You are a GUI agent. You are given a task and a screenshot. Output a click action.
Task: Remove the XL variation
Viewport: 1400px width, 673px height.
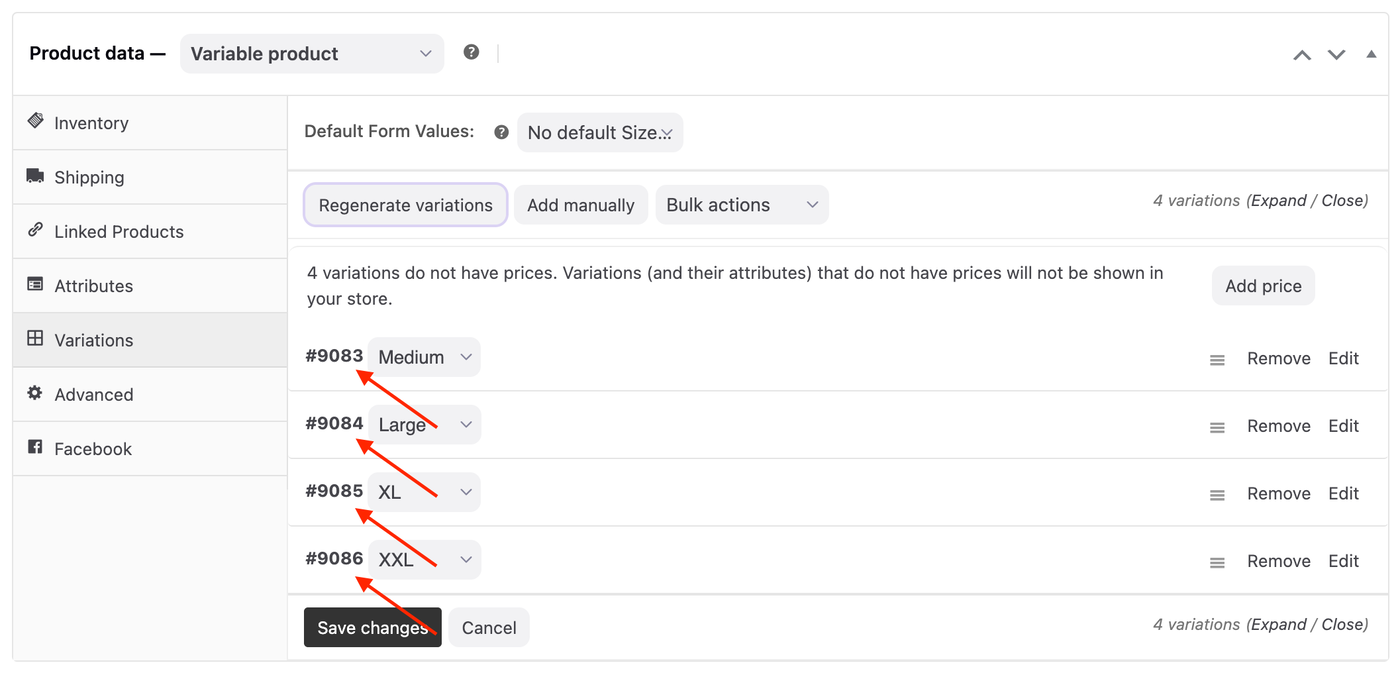coord(1278,494)
